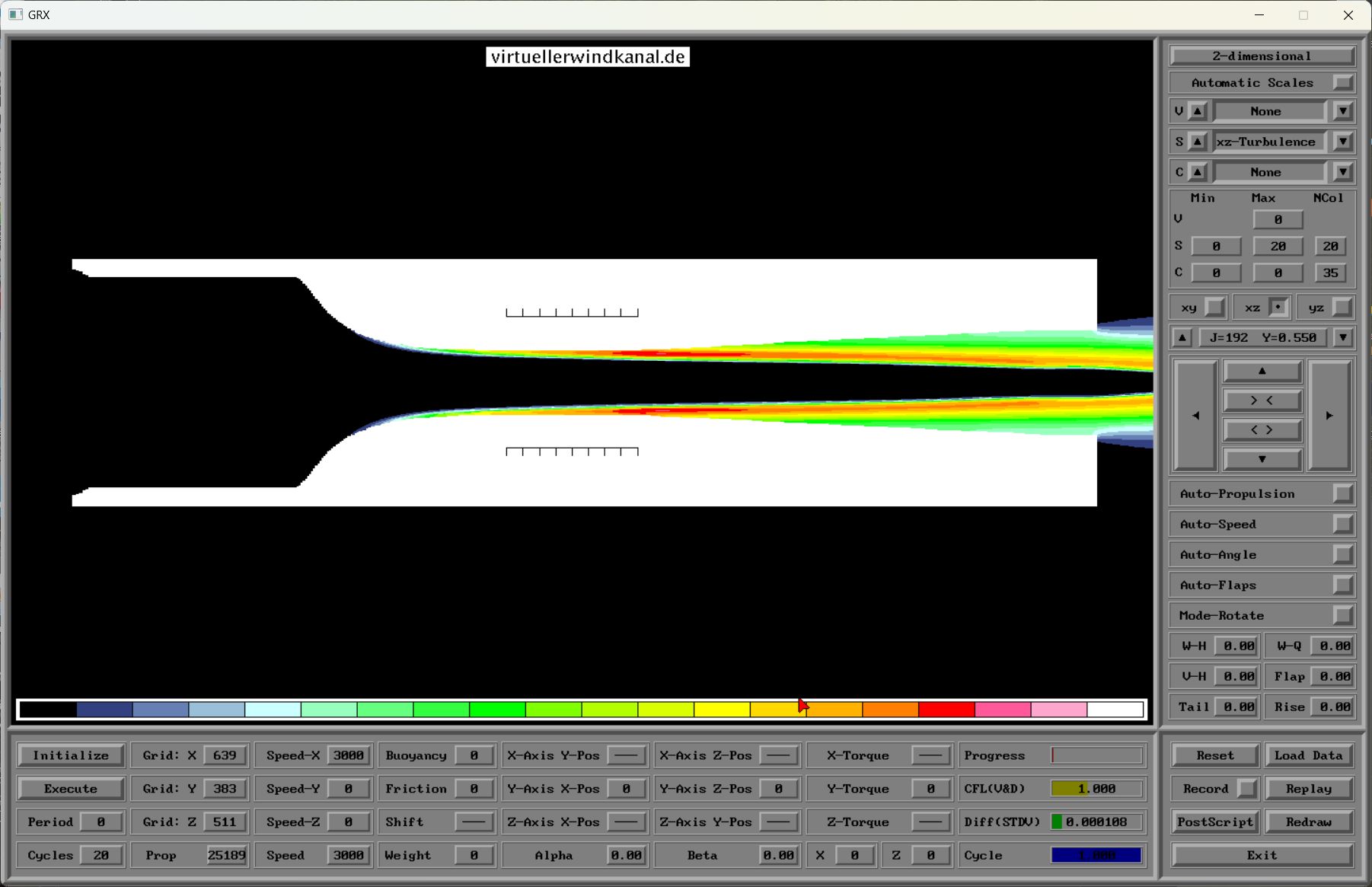Click the Diff(STDV) value field
The height and width of the screenshot is (887, 1372).
click(1097, 822)
